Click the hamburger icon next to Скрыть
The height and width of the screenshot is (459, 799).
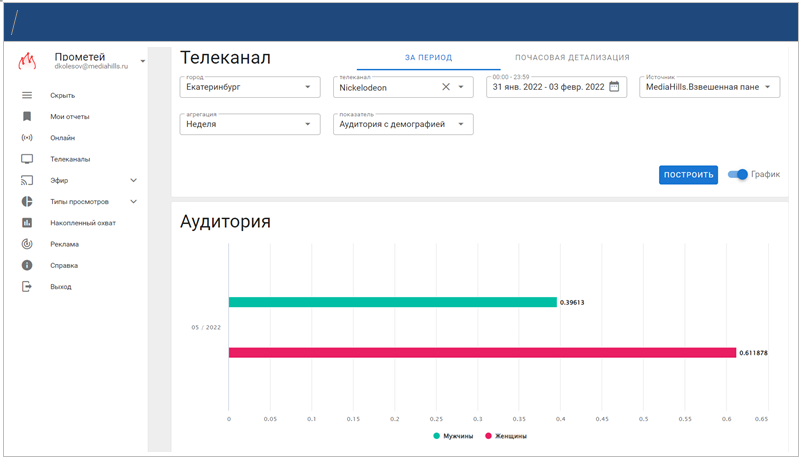point(27,95)
